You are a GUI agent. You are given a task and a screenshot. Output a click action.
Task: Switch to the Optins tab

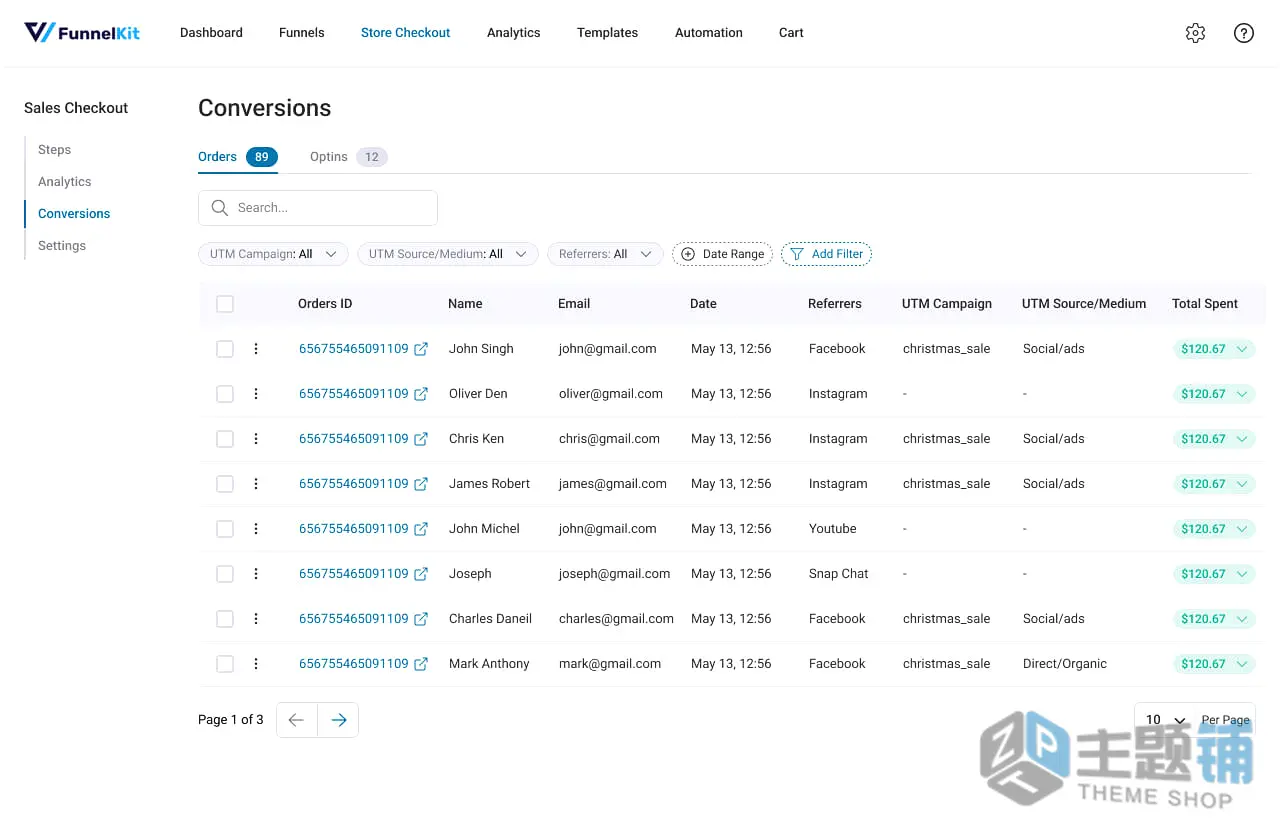[348, 157]
